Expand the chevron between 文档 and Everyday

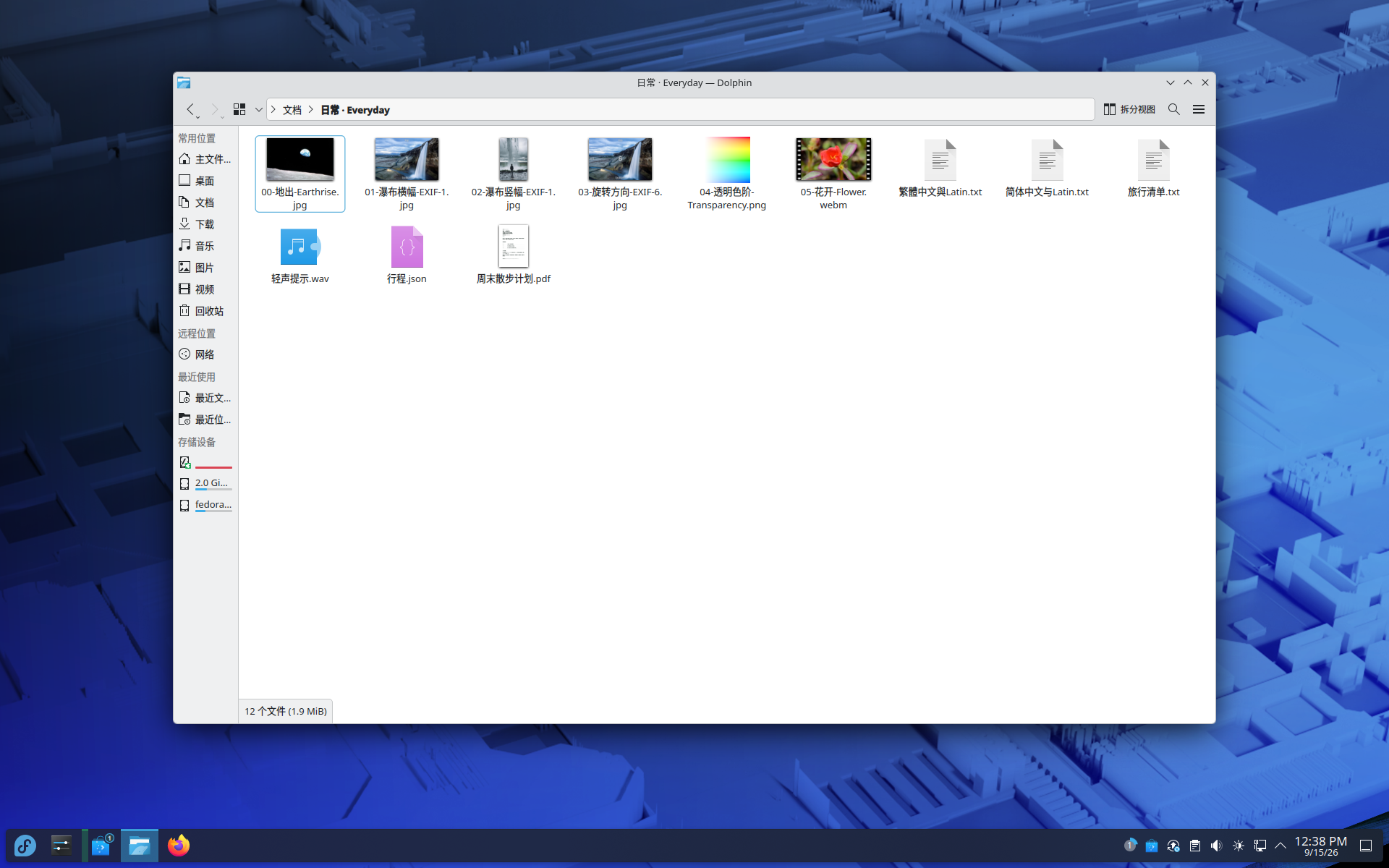click(x=311, y=110)
